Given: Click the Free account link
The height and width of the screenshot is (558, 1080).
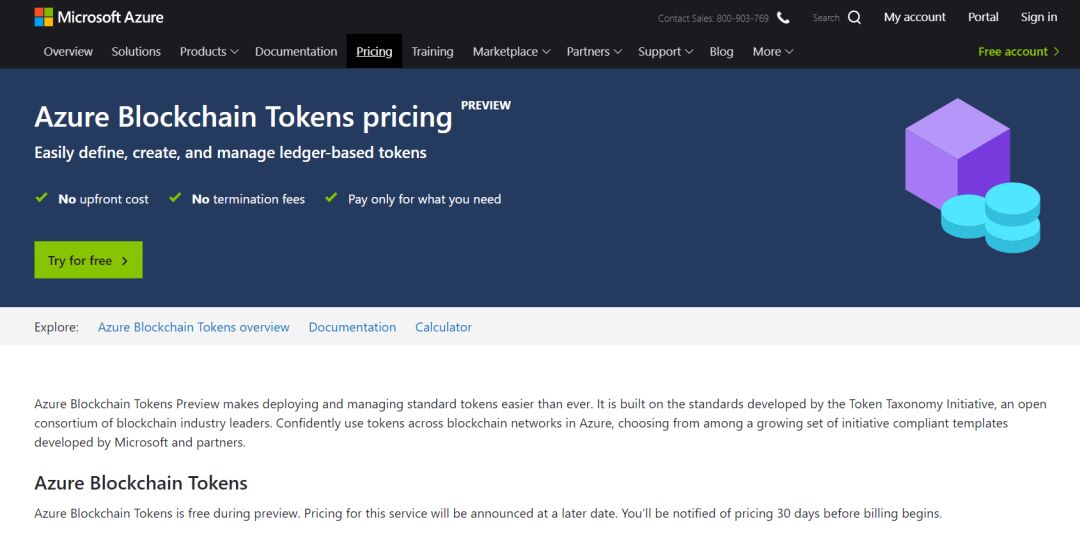Looking at the screenshot, I should (1019, 52).
